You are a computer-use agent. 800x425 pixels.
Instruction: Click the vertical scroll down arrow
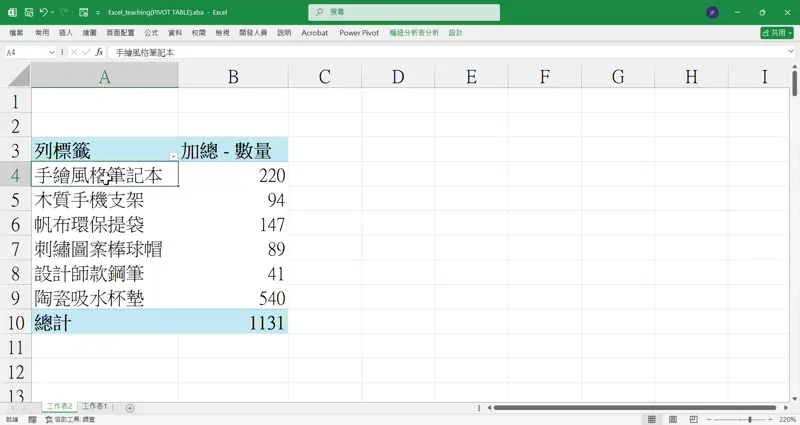pyautogui.click(x=795, y=399)
